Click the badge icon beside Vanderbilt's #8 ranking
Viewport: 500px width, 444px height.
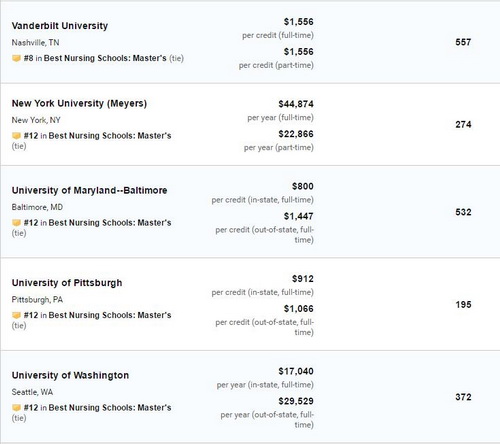click(x=16, y=58)
